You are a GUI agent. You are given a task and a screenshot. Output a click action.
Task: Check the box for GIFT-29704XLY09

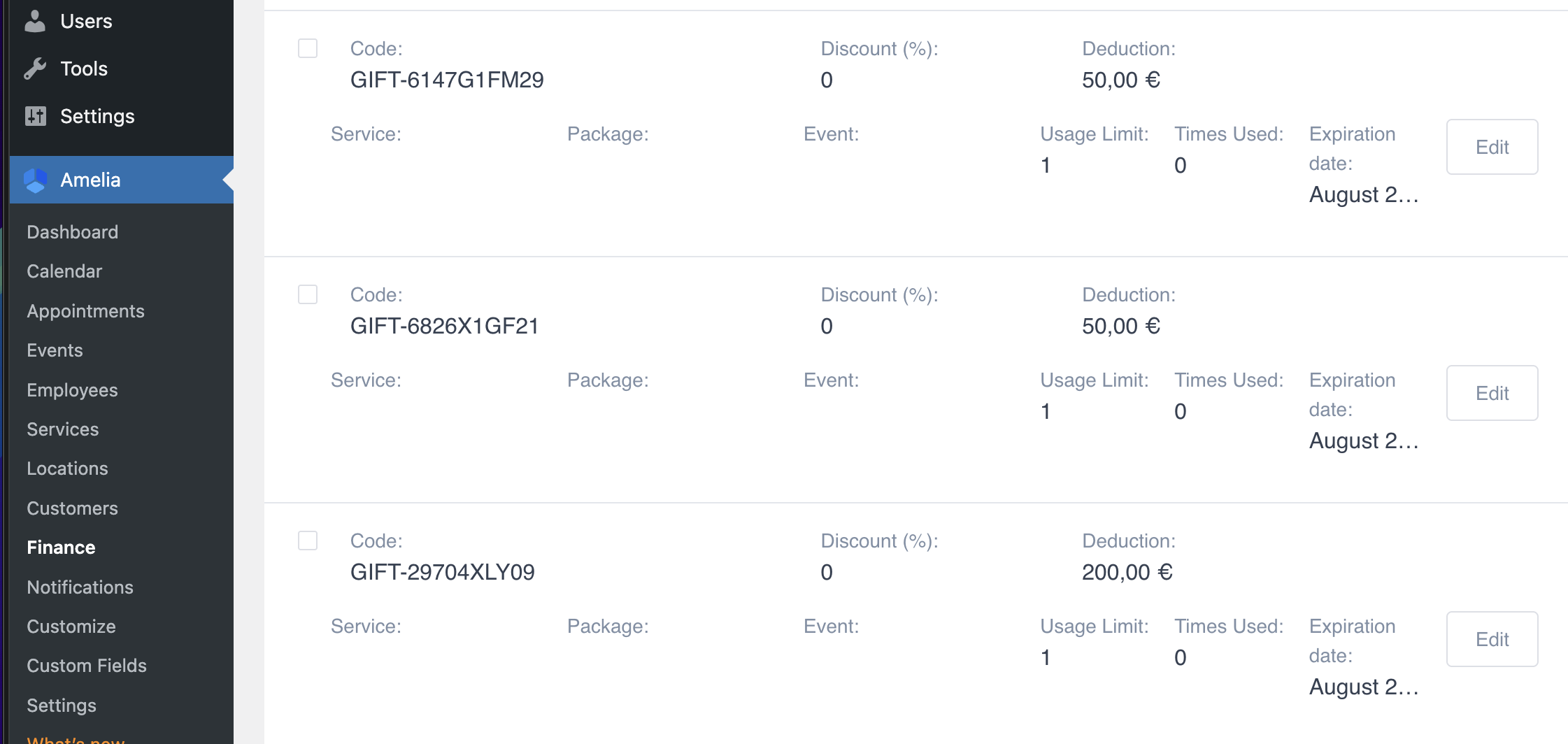click(308, 541)
